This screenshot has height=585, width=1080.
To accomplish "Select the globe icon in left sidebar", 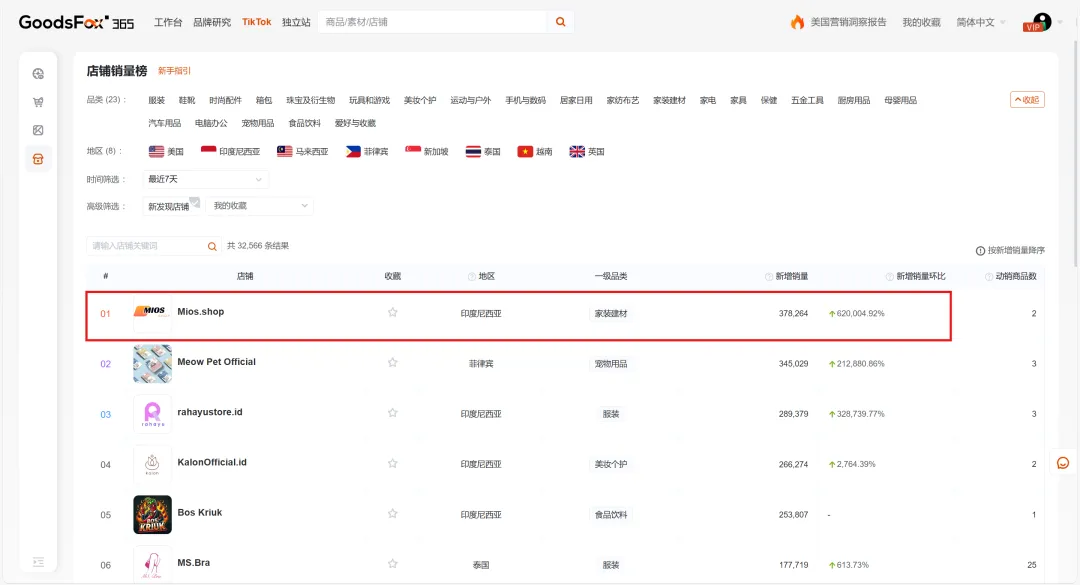I will click(x=38, y=74).
